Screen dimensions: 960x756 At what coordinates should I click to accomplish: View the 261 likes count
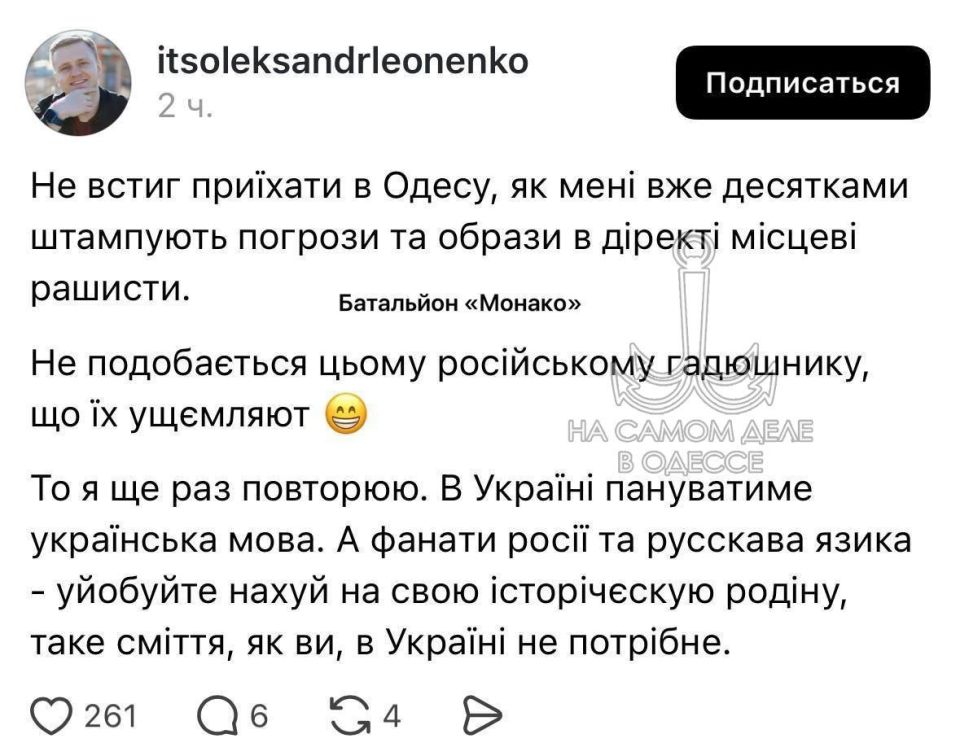(110, 716)
